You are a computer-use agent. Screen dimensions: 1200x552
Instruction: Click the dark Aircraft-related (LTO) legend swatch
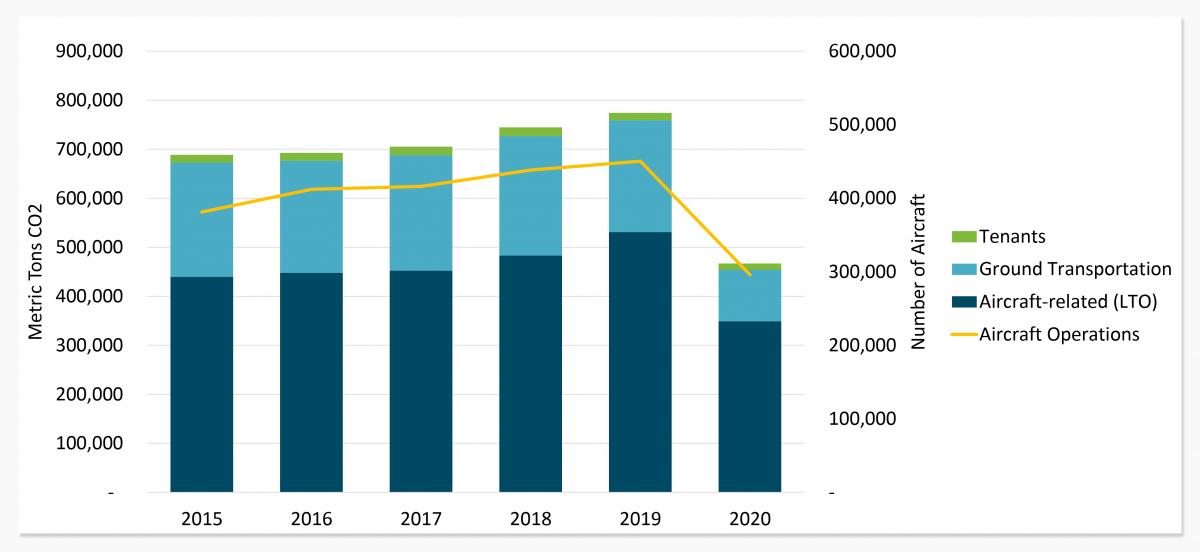pos(965,302)
